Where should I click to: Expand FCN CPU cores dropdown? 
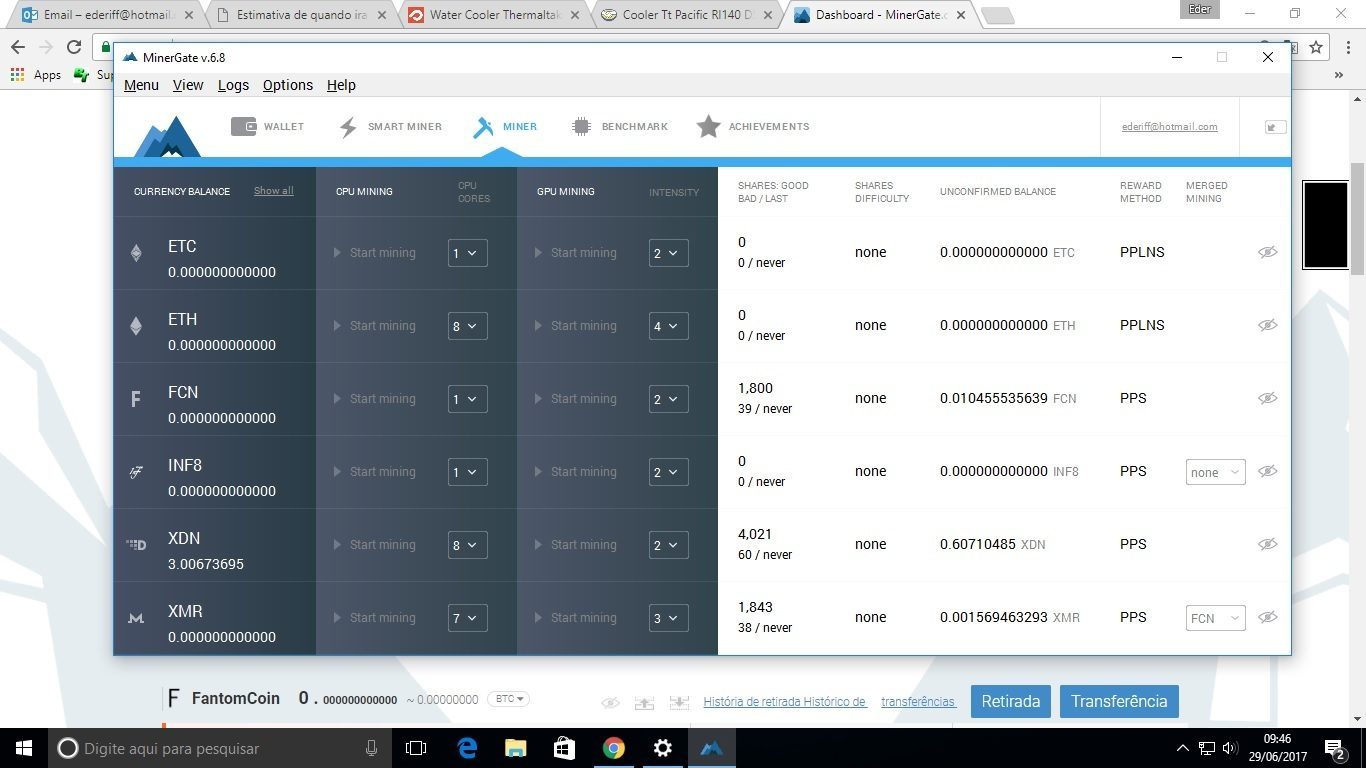467,399
